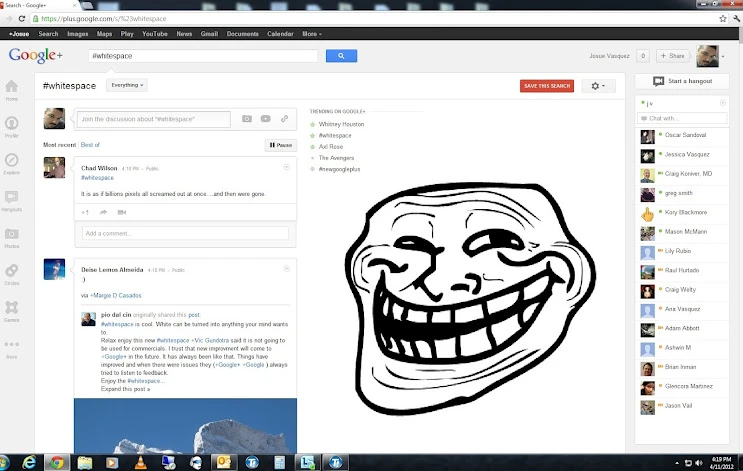Open options arrow on Deise Lemos Almeida's post
Image resolution: width=743 pixels, height=471 pixels.
click(x=286, y=269)
